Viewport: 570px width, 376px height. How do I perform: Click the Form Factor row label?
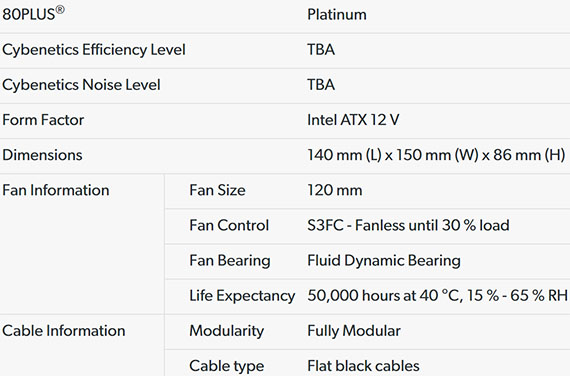[43, 120]
